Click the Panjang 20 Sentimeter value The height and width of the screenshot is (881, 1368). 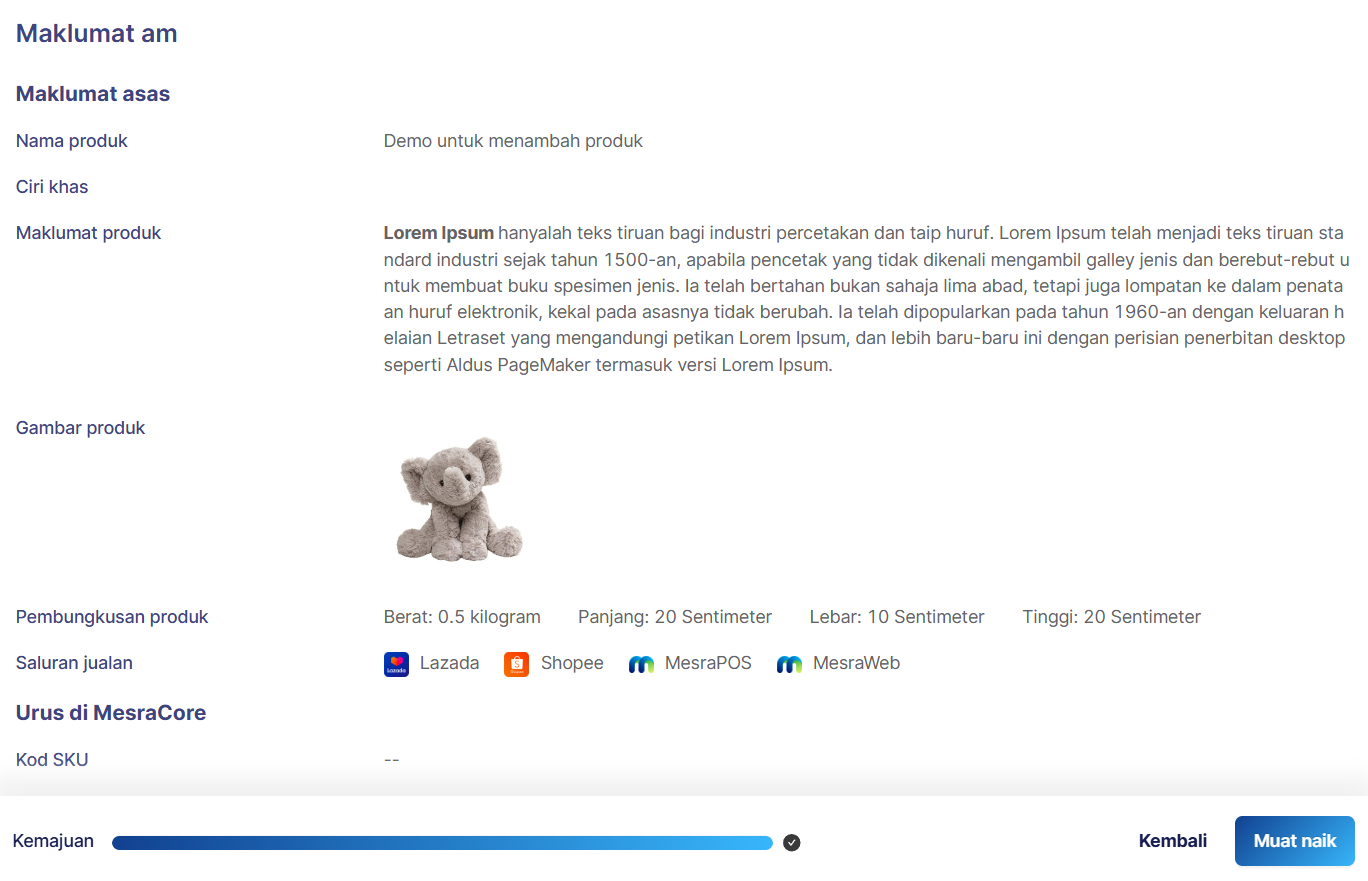[675, 617]
